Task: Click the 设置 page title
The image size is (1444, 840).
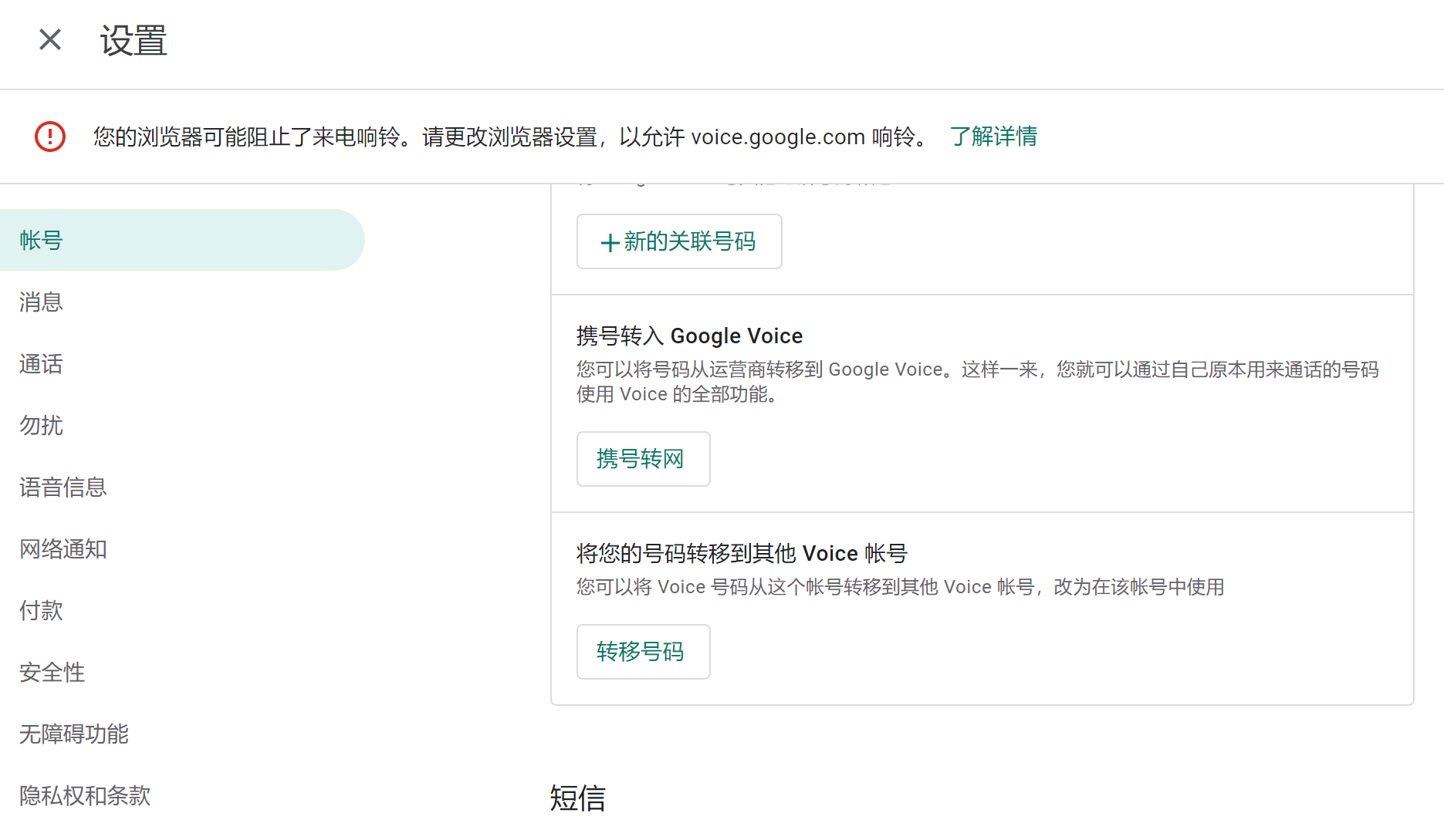Action: [x=134, y=40]
